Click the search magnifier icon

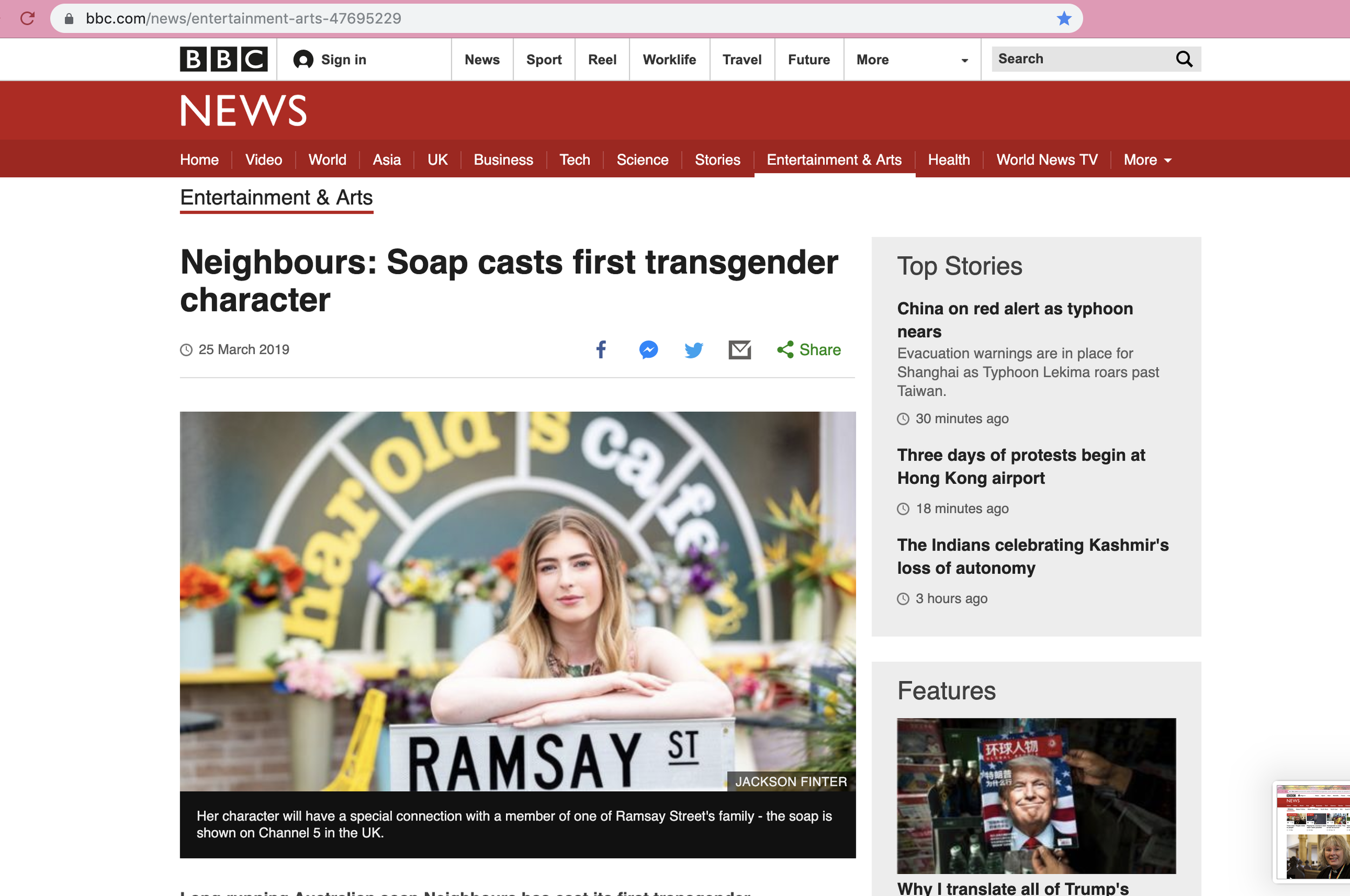coord(1184,59)
